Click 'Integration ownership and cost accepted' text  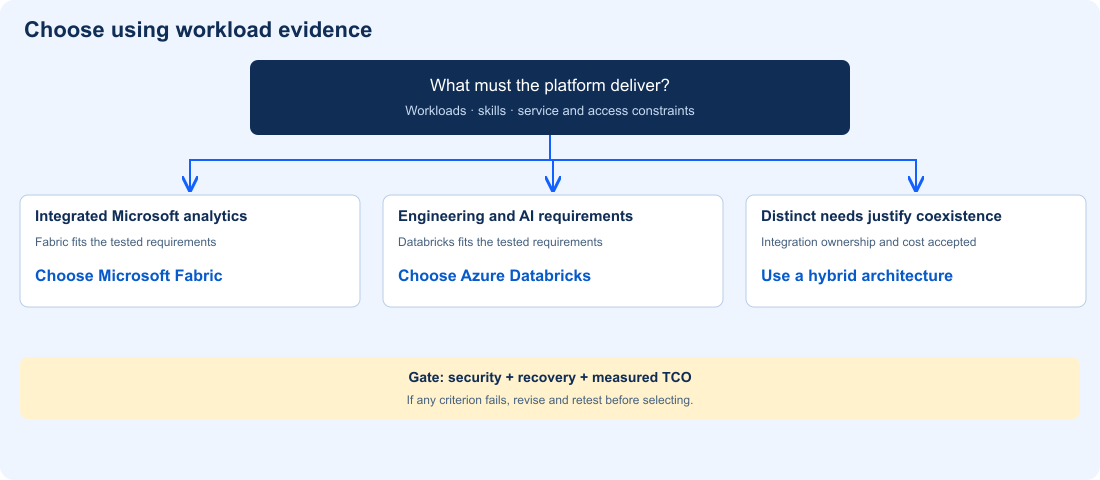(868, 242)
